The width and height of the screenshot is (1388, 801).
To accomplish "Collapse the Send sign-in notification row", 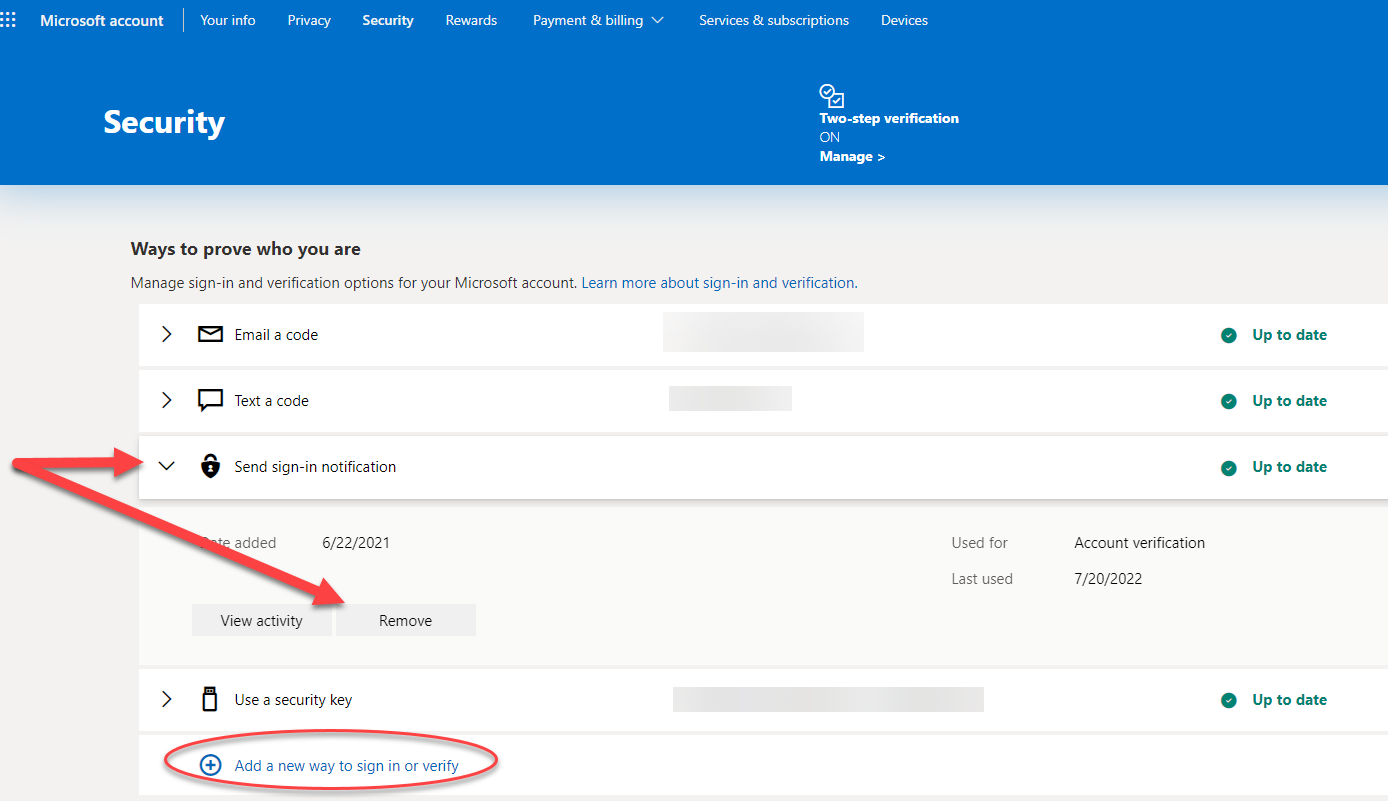I will point(167,467).
